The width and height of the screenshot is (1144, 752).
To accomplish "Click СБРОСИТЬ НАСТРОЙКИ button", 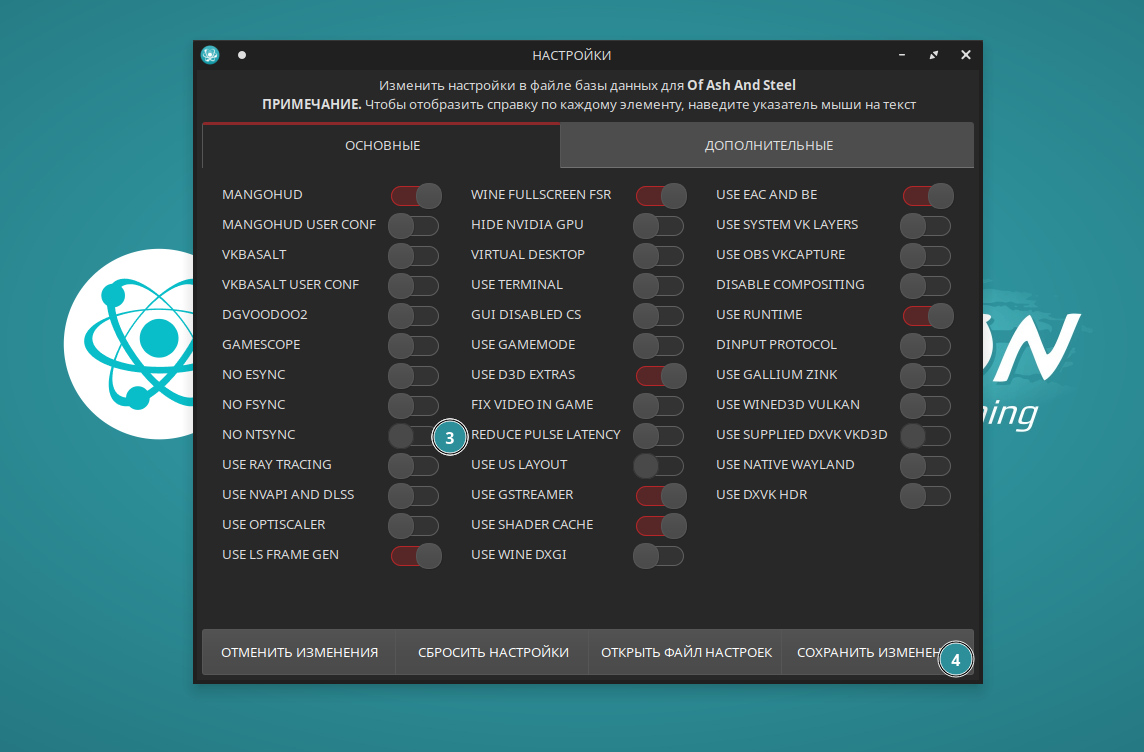I will [492, 652].
